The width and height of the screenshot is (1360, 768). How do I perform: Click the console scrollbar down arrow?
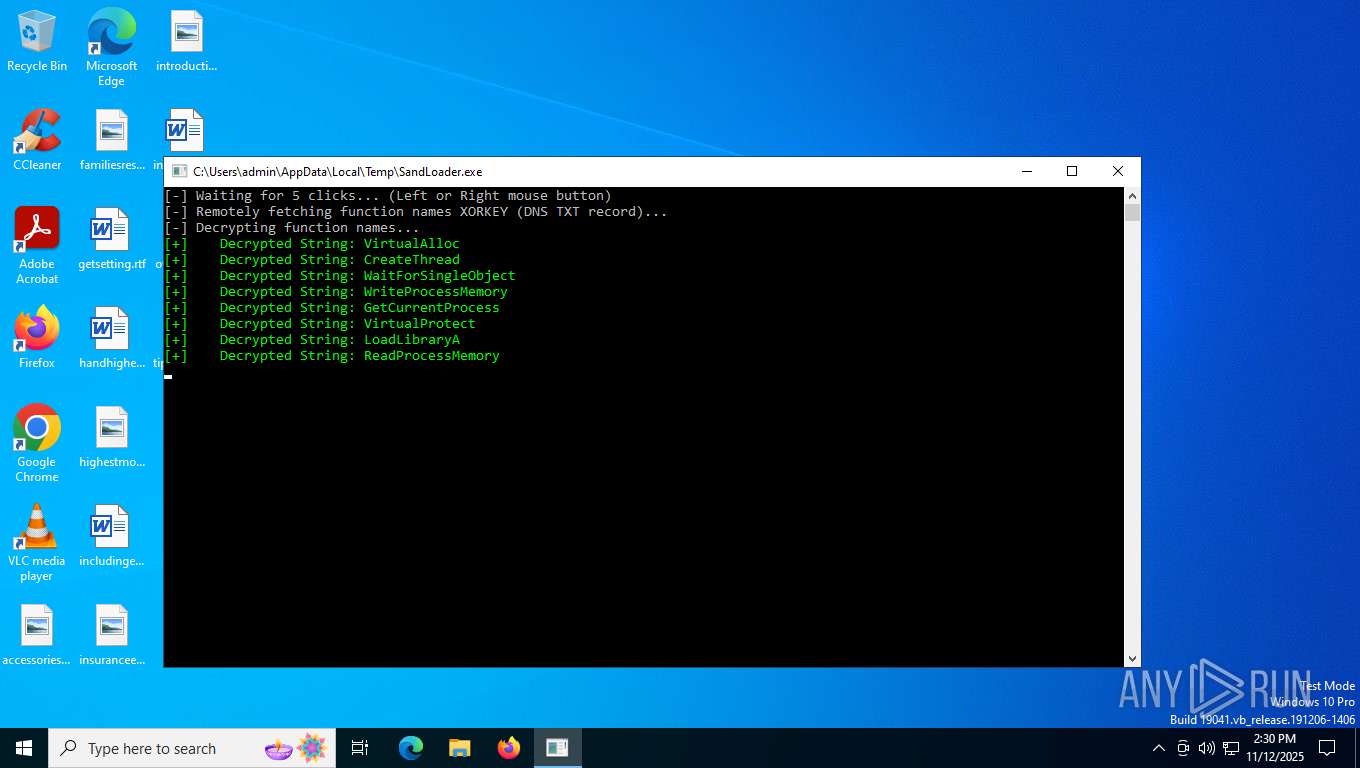(1132, 659)
